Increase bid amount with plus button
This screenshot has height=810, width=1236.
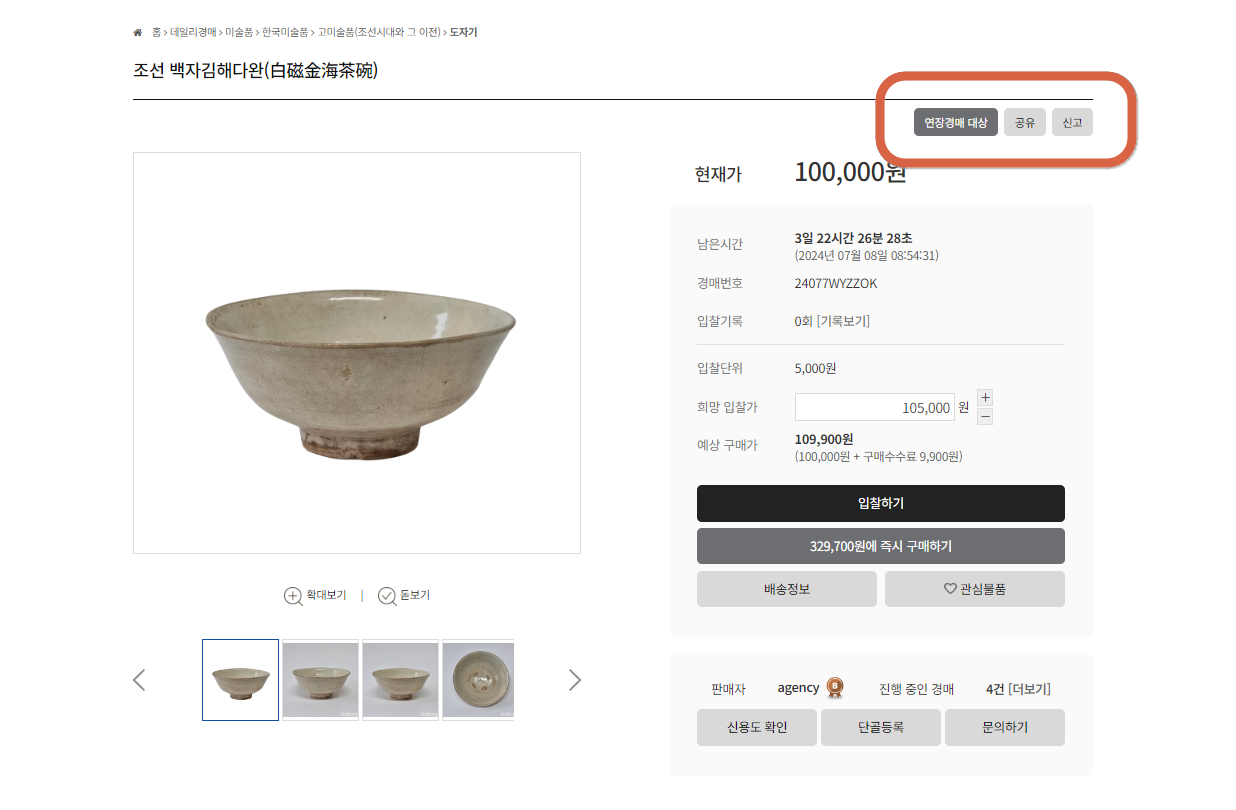tap(985, 398)
